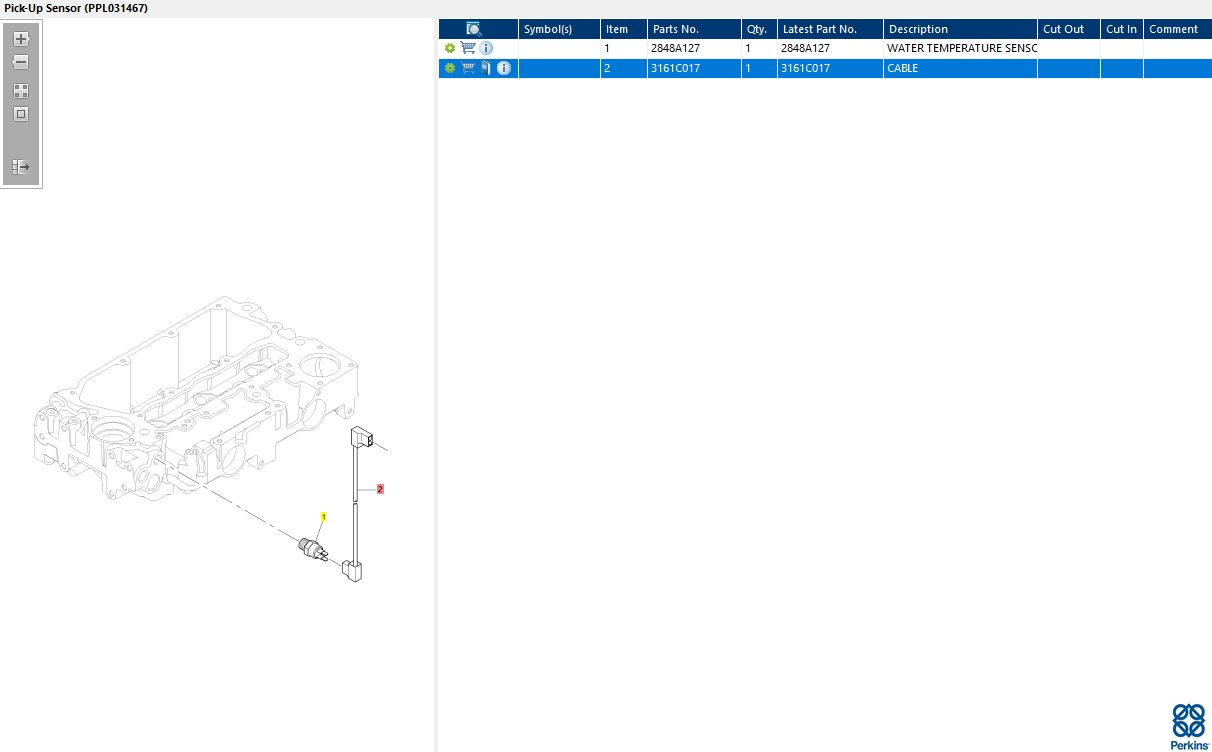Select yellow callout 1 on diagram
This screenshot has width=1212, height=752.
pos(323,516)
